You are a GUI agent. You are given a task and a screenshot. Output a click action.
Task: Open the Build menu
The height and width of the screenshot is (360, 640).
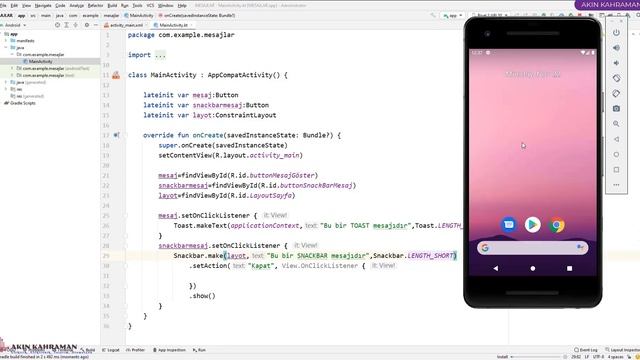tap(112, 6)
